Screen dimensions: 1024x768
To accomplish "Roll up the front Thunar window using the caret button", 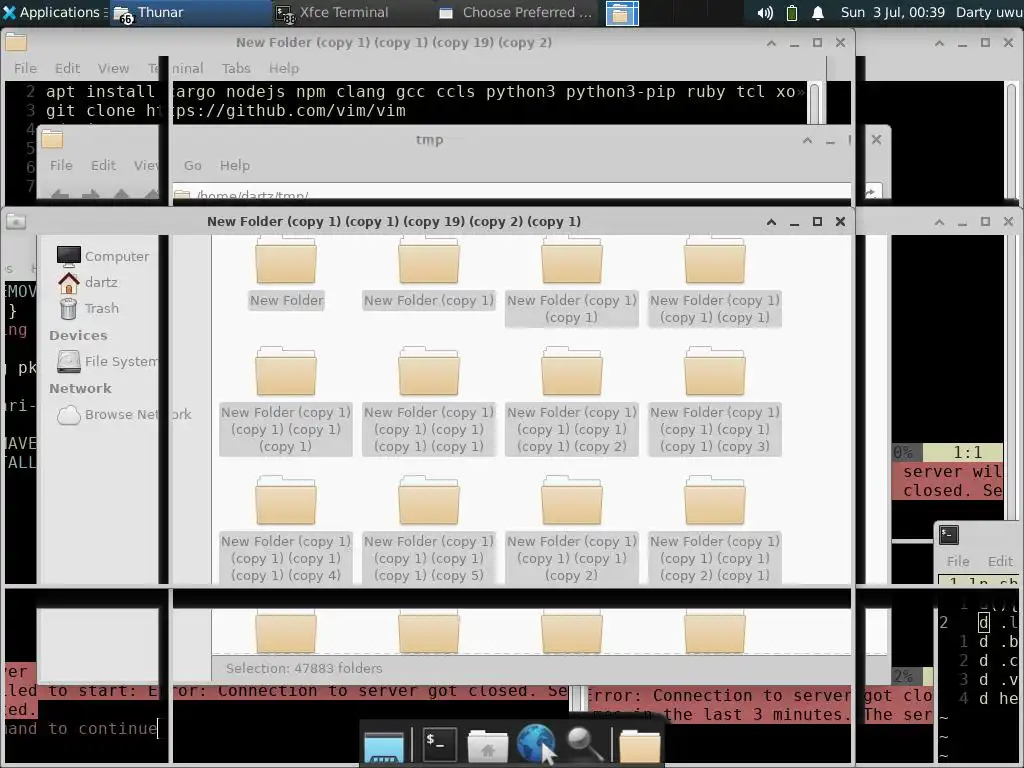I will point(771,222).
